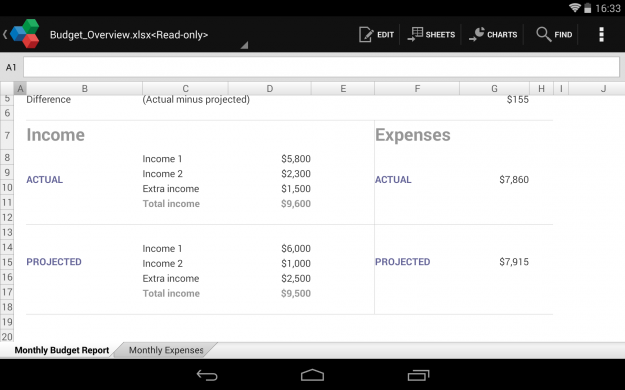
Task: Tap the Budget_Overview.xlsx file title
Action: click(x=129, y=35)
